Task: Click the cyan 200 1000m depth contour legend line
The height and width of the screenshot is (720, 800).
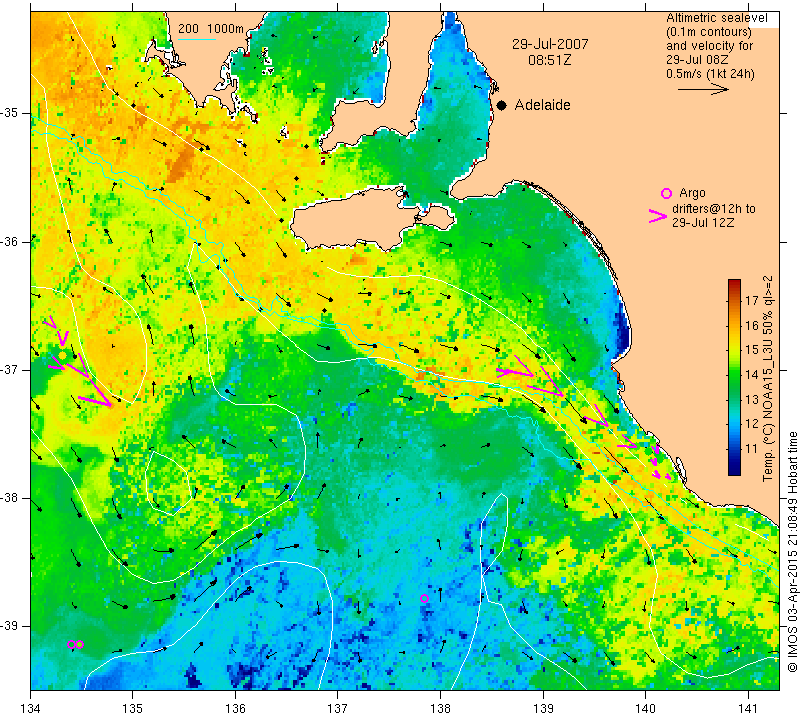Action: (x=196, y=39)
